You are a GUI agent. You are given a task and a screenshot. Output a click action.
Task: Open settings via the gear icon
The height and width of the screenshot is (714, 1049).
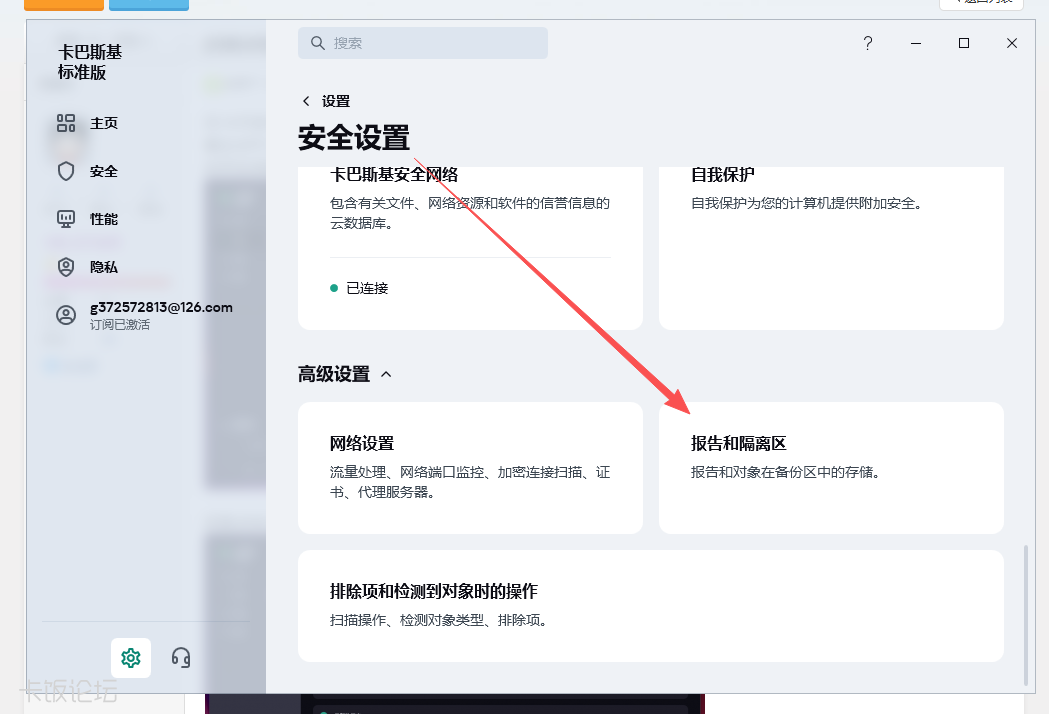click(x=130, y=658)
